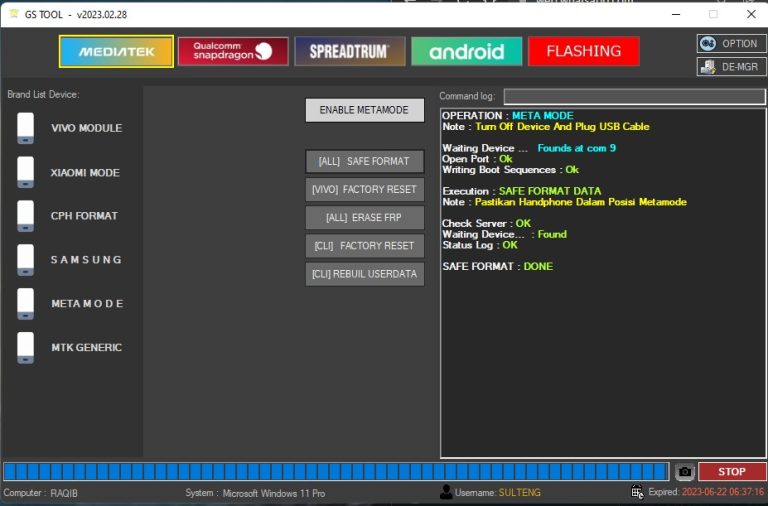Run [VIVO] FACTORY RESET
The width and height of the screenshot is (768, 506).
point(364,190)
